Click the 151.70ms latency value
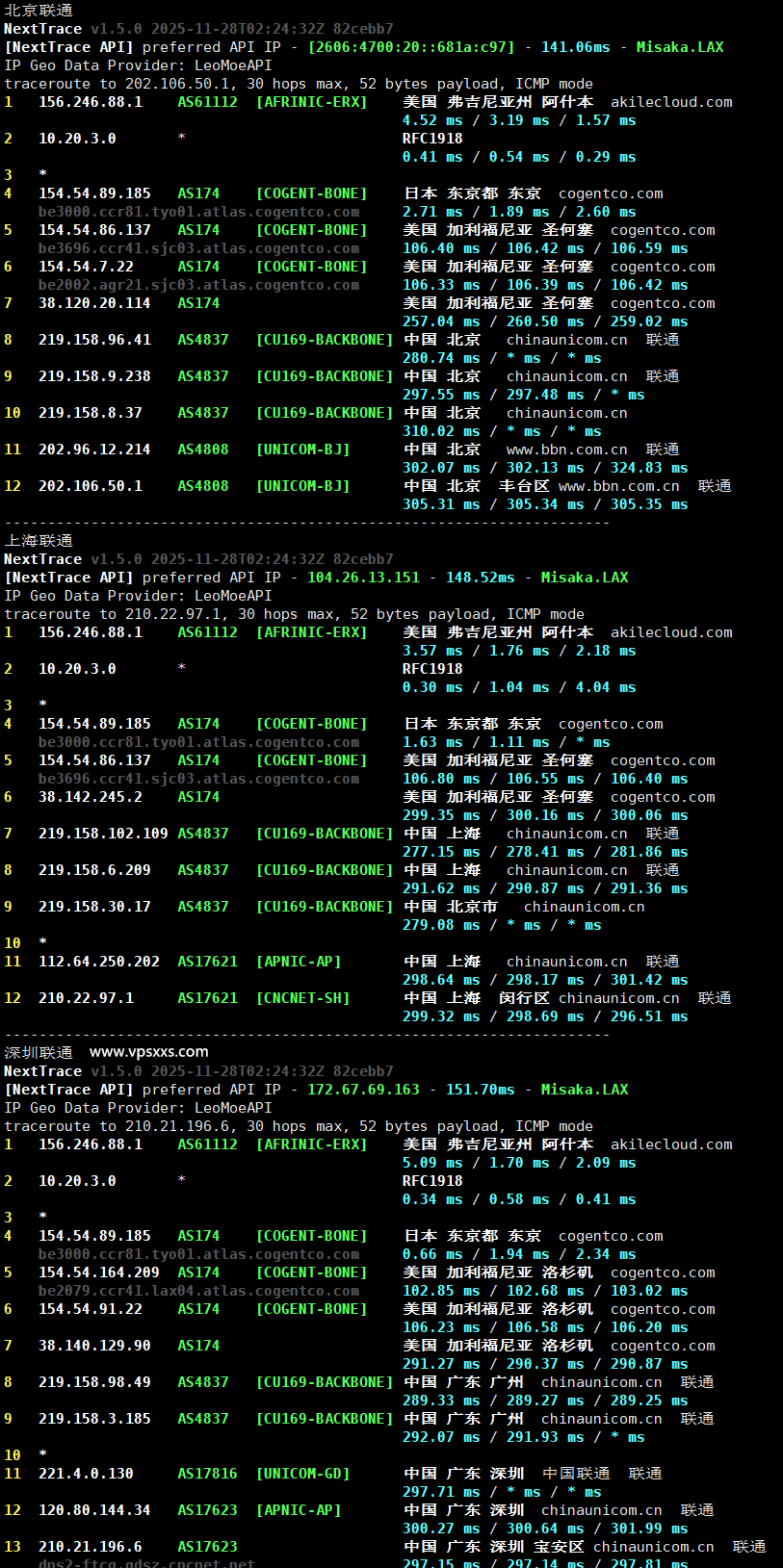This screenshot has width=783, height=1568. [481, 1090]
